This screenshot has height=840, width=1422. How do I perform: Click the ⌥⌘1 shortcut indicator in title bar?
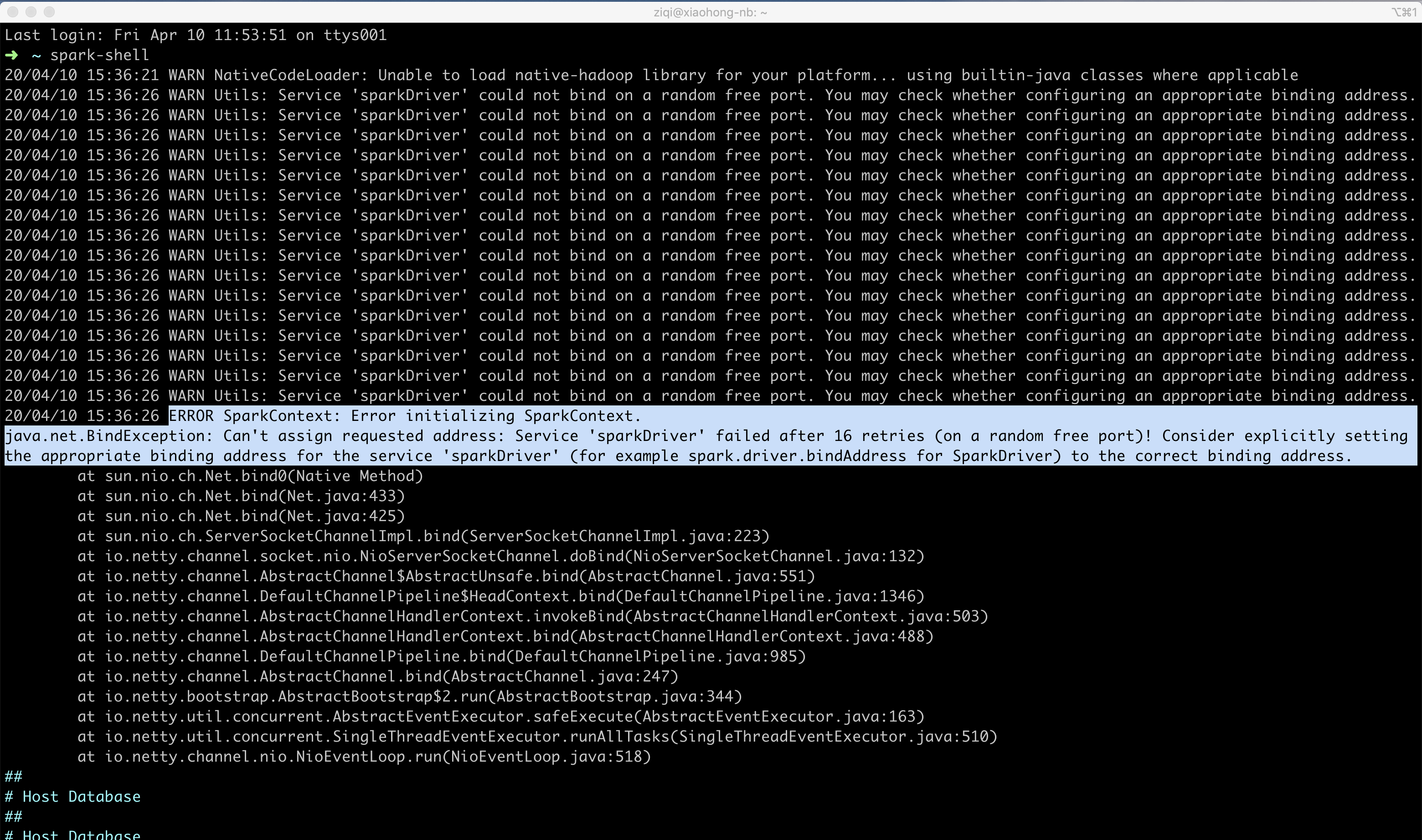[x=1404, y=12]
